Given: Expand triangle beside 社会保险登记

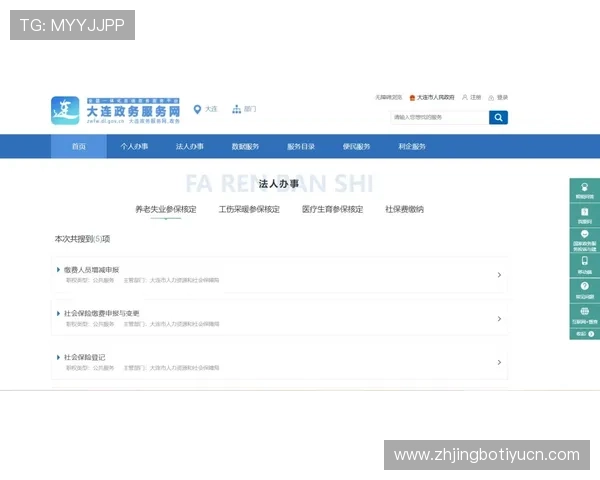Looking at the screenshot, I should tap(58, 357).
